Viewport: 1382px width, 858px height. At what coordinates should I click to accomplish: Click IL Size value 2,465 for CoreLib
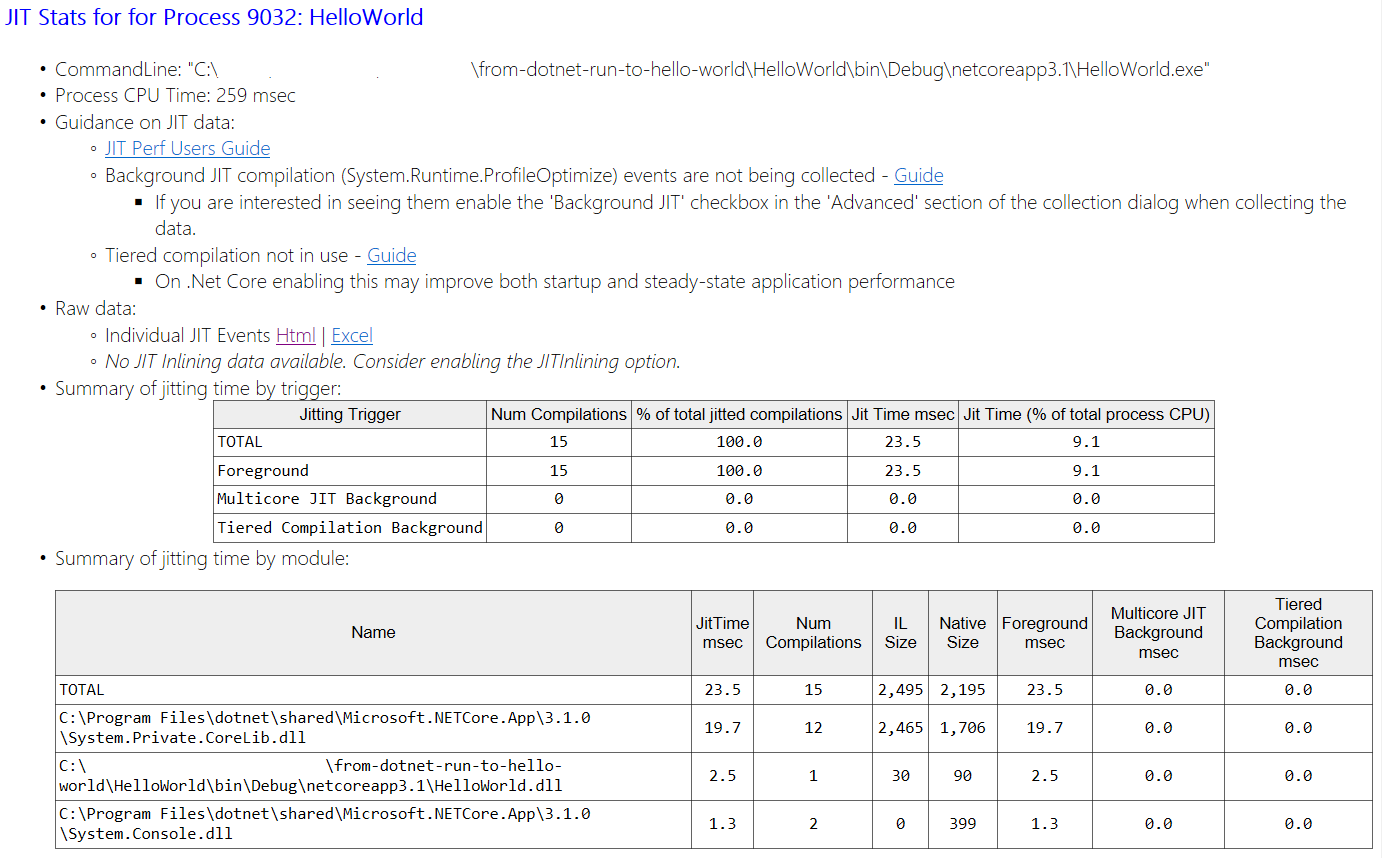900,728
